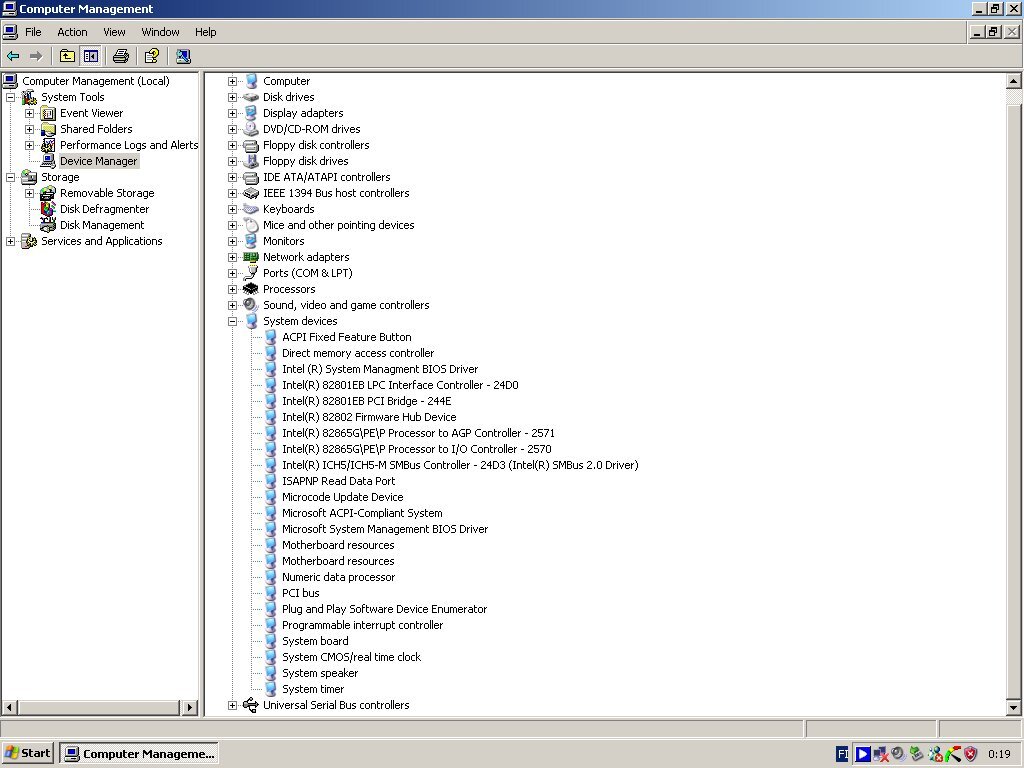Click the Forward arrow in the toolbar
The height and width of the screenshot is (768, 1024).
36,56
